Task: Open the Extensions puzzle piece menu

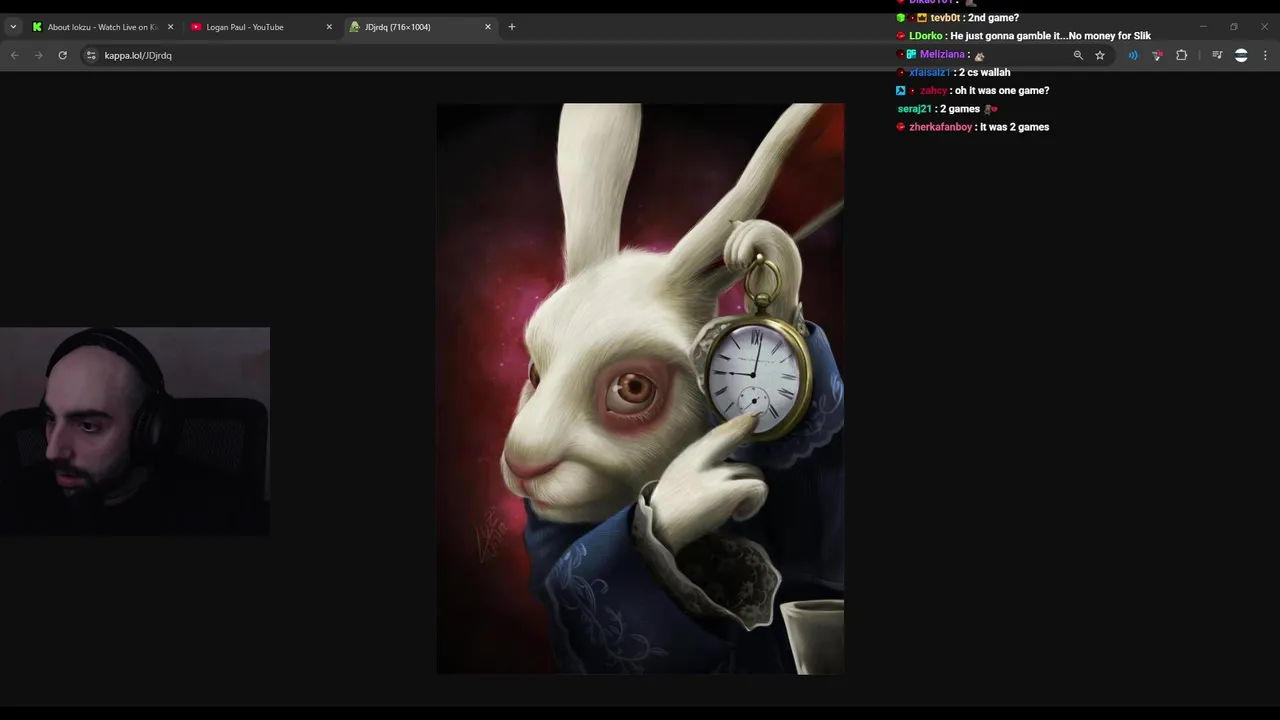Action: (1182, 55)
